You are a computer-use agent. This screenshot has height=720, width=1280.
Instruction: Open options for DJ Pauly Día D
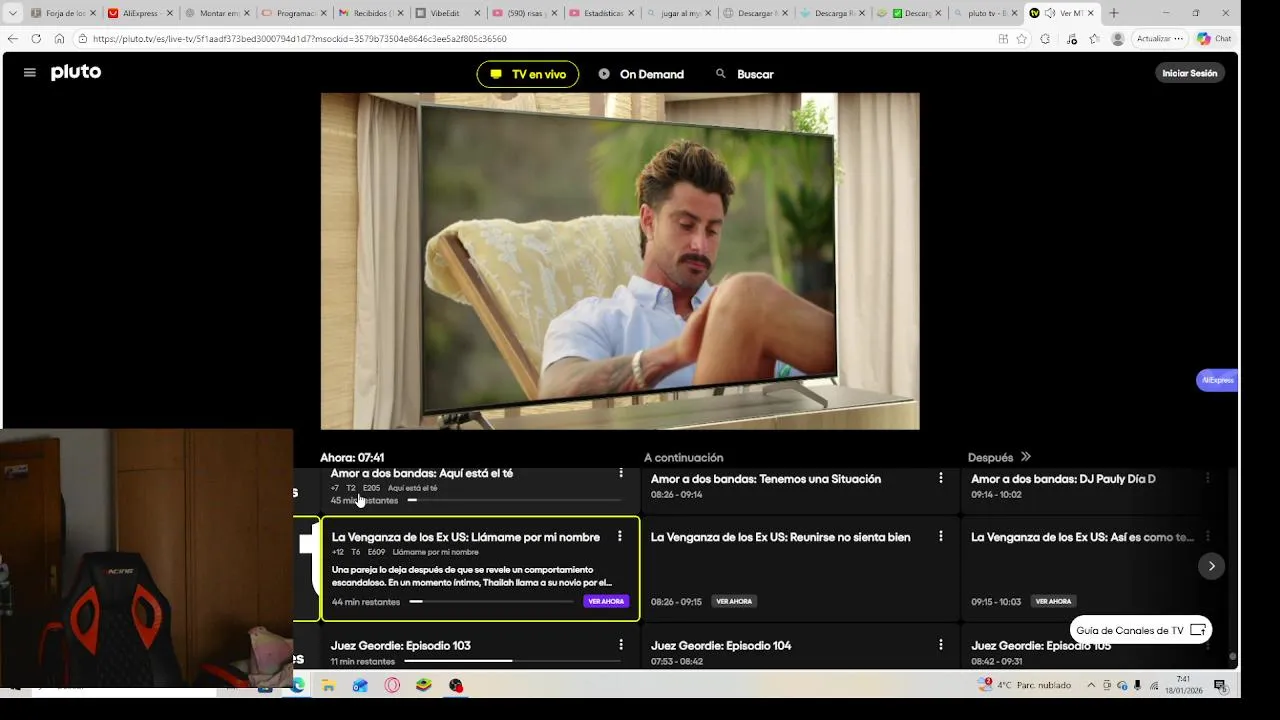click(1207, 478)
